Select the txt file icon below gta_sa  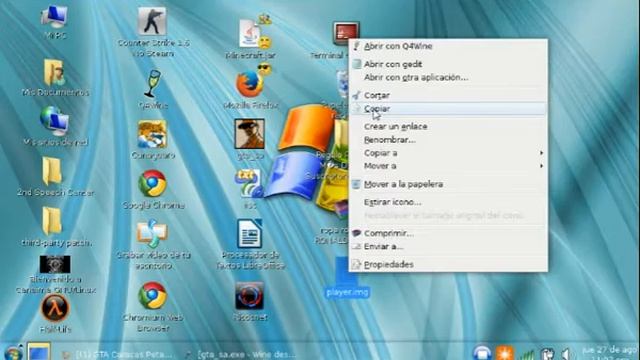tap(248, 184)
